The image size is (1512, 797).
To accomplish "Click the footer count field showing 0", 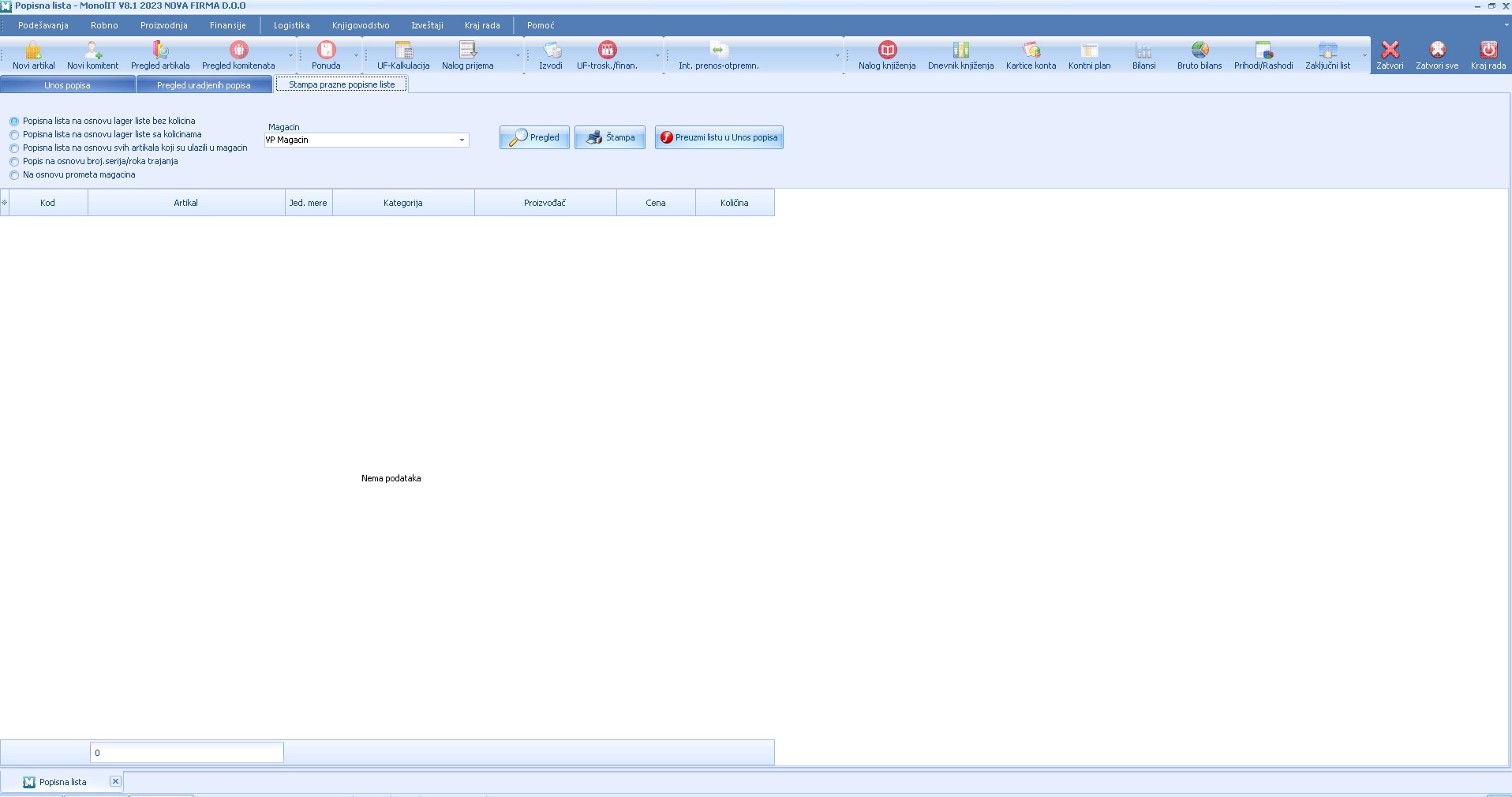I will pyautogui.click(x=187, y=753).
